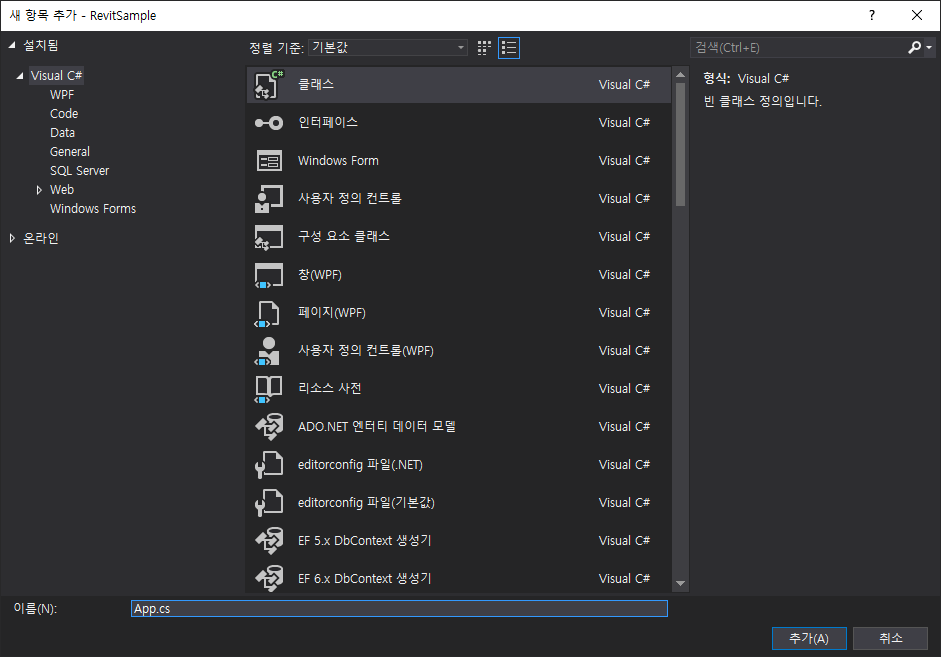Pick the 사용자 정의 컨트롤 template icon
Image resolution: width=941 pixels, height=657 pixels.
[x=268, y=199]
